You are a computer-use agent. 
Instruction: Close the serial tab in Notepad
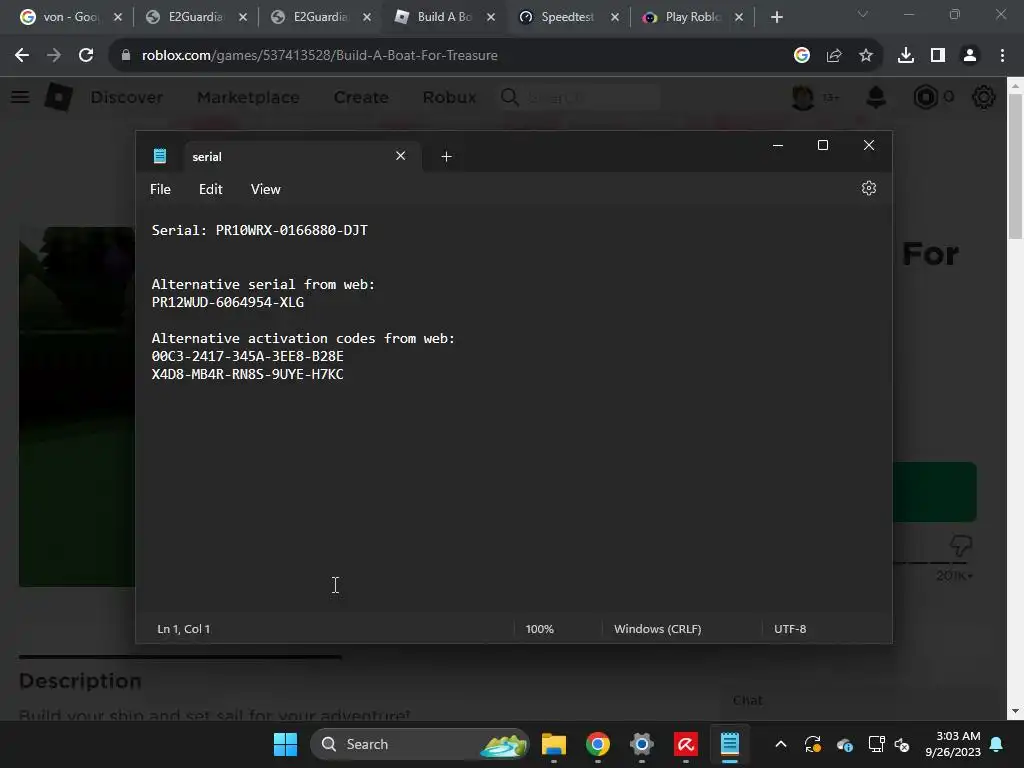400,155
